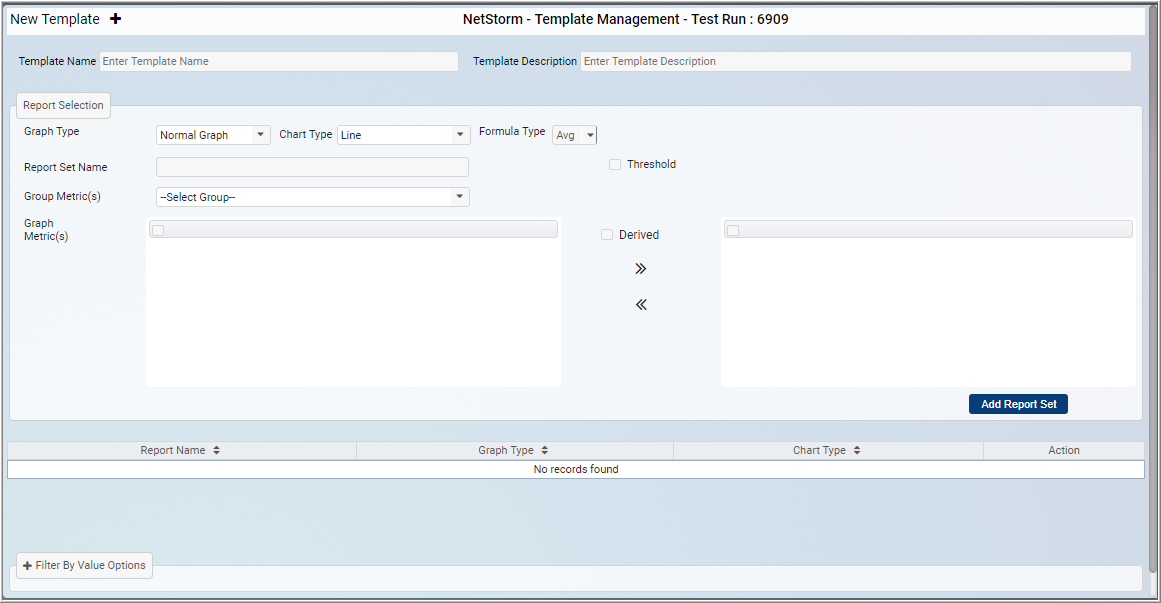This screenshot has width=1161, height=603.
Task: Open the Formula Type dropdown showing Avg
Action: point(575,135)
